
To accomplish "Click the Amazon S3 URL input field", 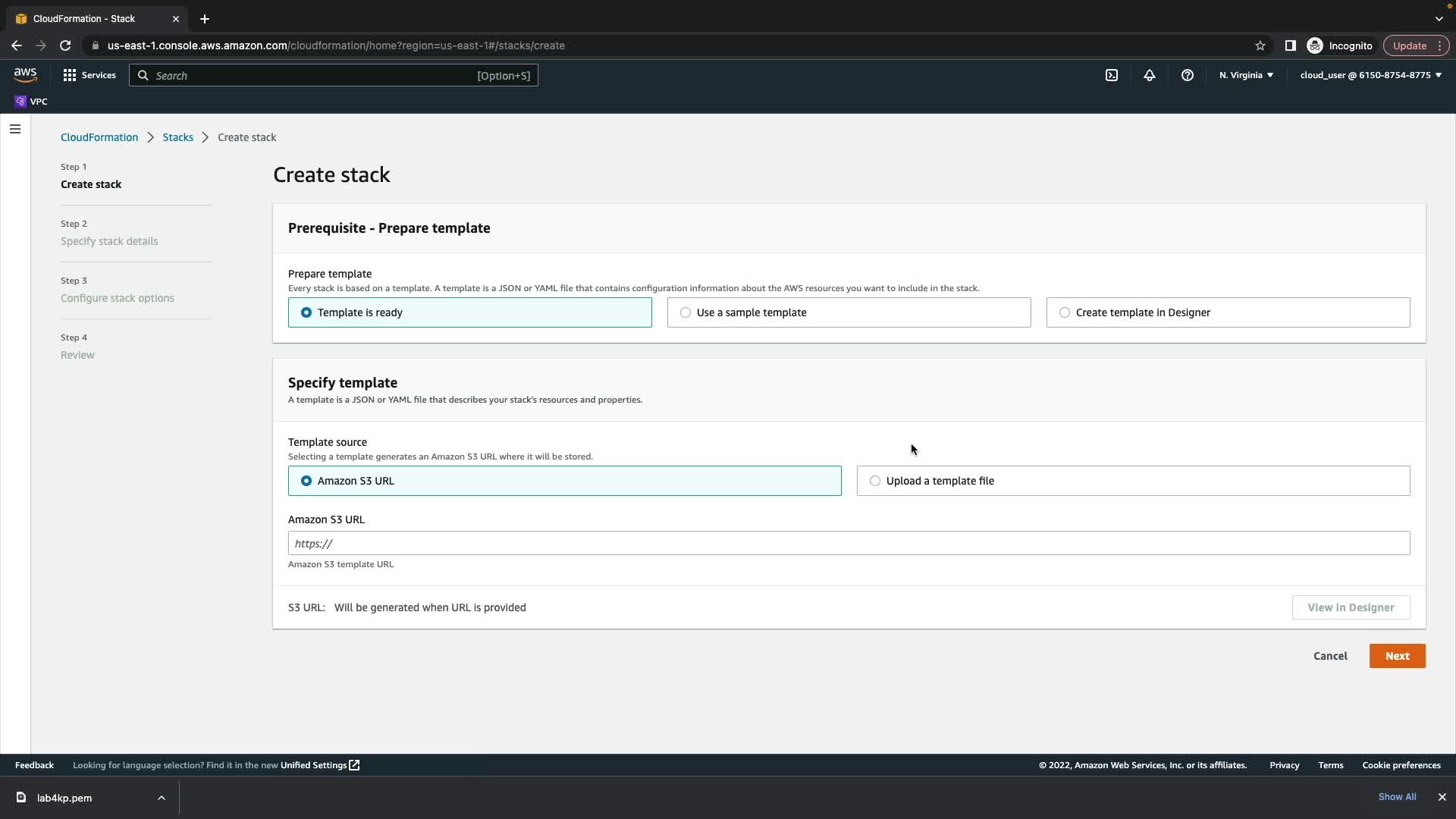I will [848, 543].
